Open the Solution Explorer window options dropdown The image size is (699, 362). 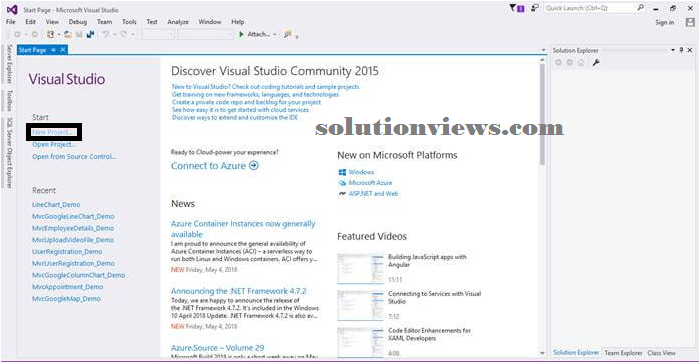click(x=673, y=50)
